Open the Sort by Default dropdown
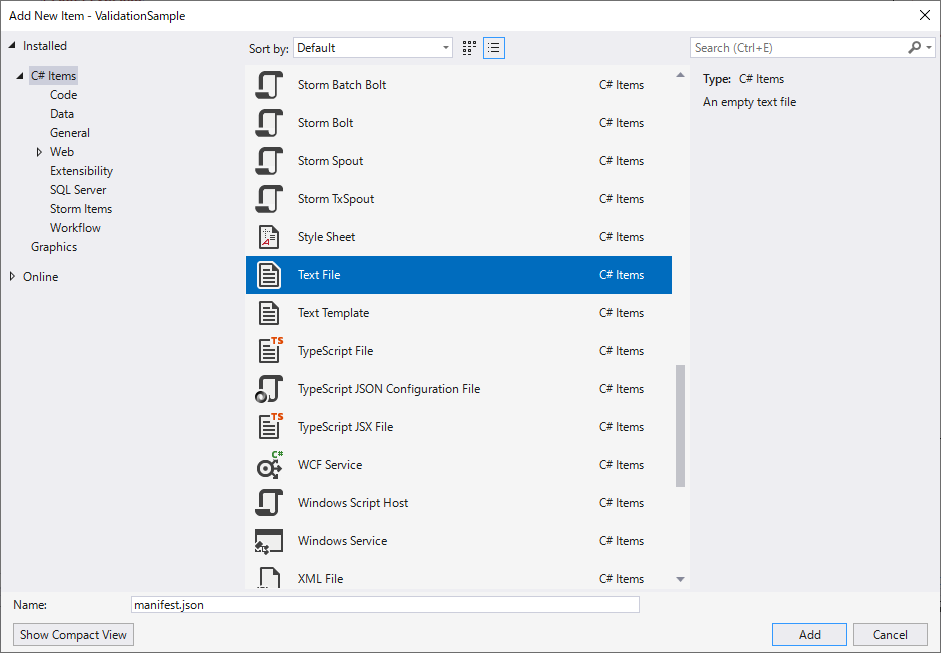This screenshot has width=941, height=653. coord(373,48)
